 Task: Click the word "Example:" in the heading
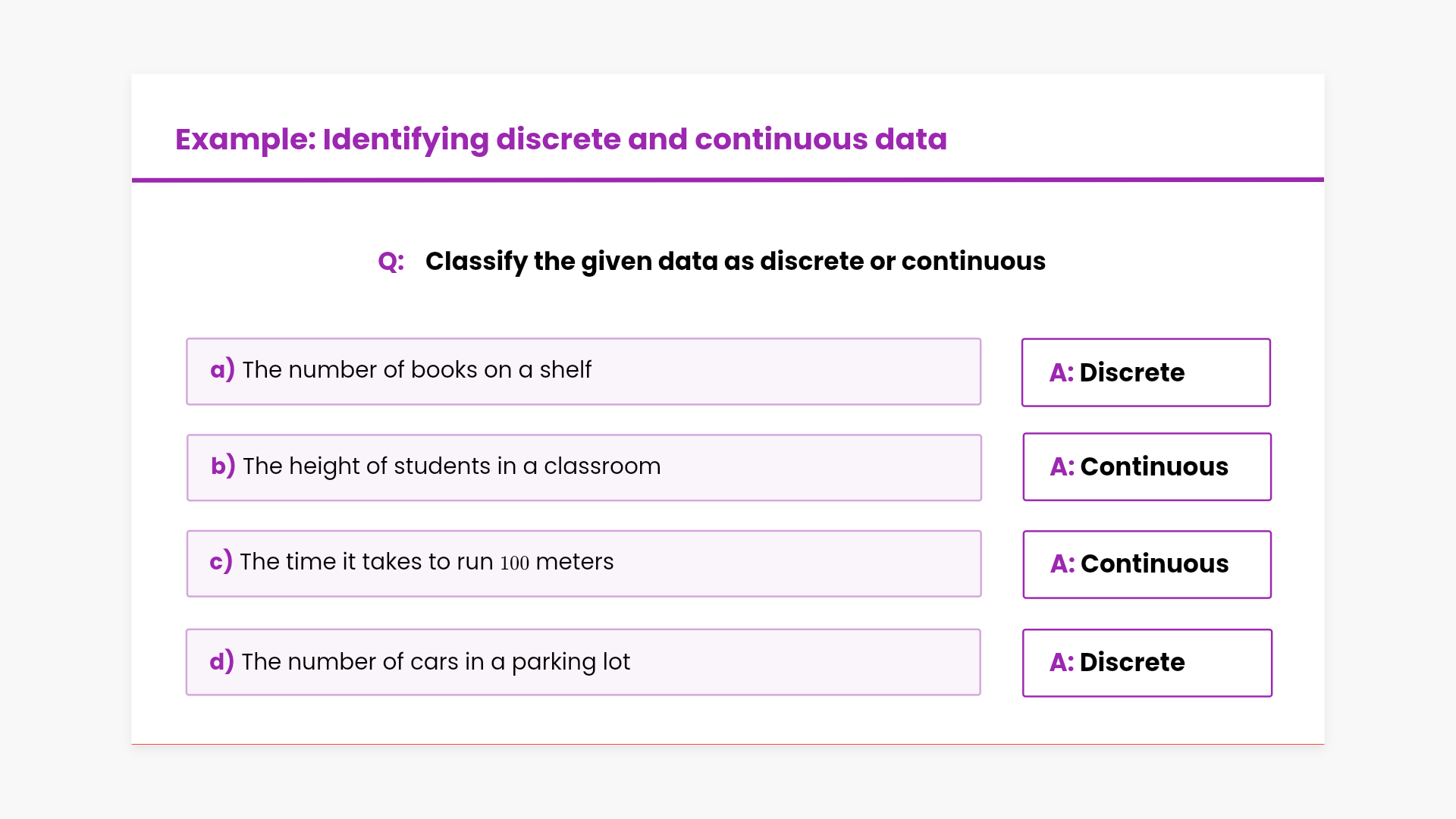click(x=245, y=140)
